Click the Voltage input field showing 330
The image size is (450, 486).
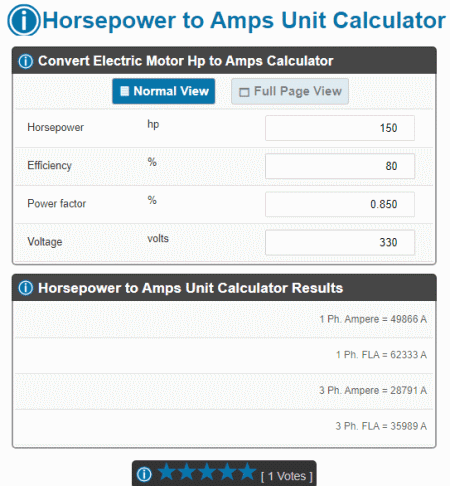pyautogui.click(x=340, y=242)
